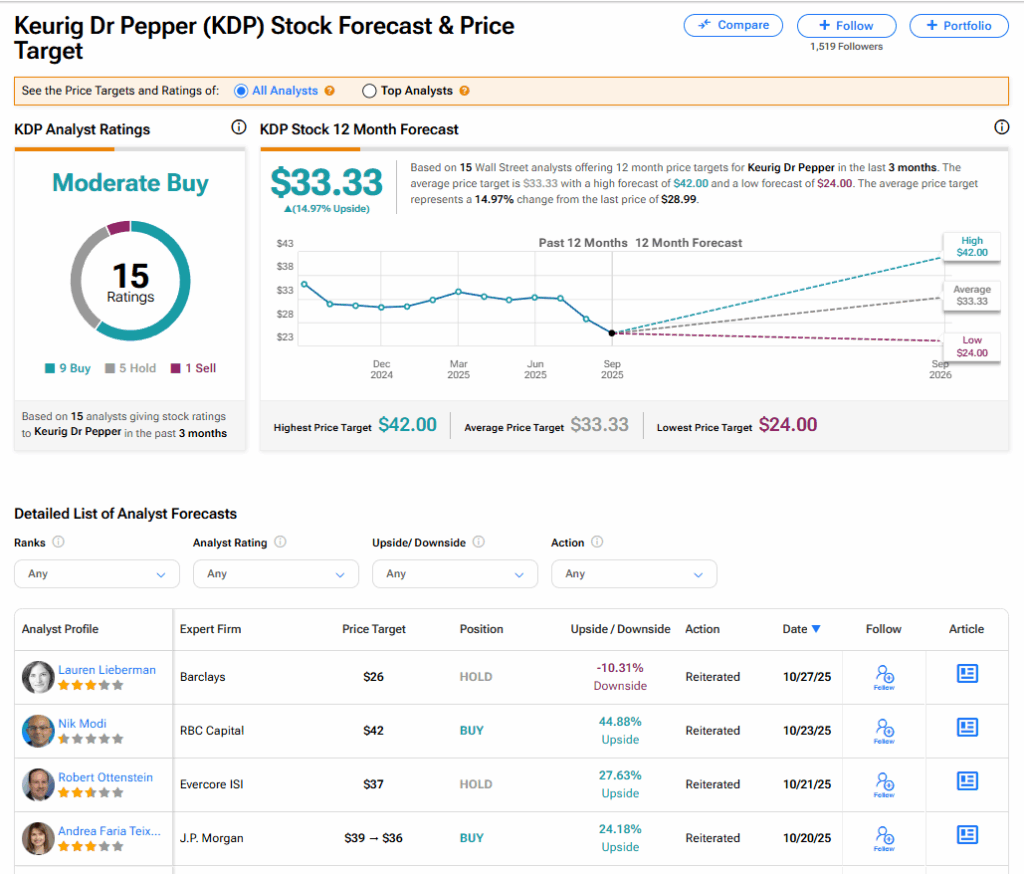Open the article icon for Nik Modi
Viewport: 1024px width, 874px height.
pyautogui.click(x=967, y=727)
